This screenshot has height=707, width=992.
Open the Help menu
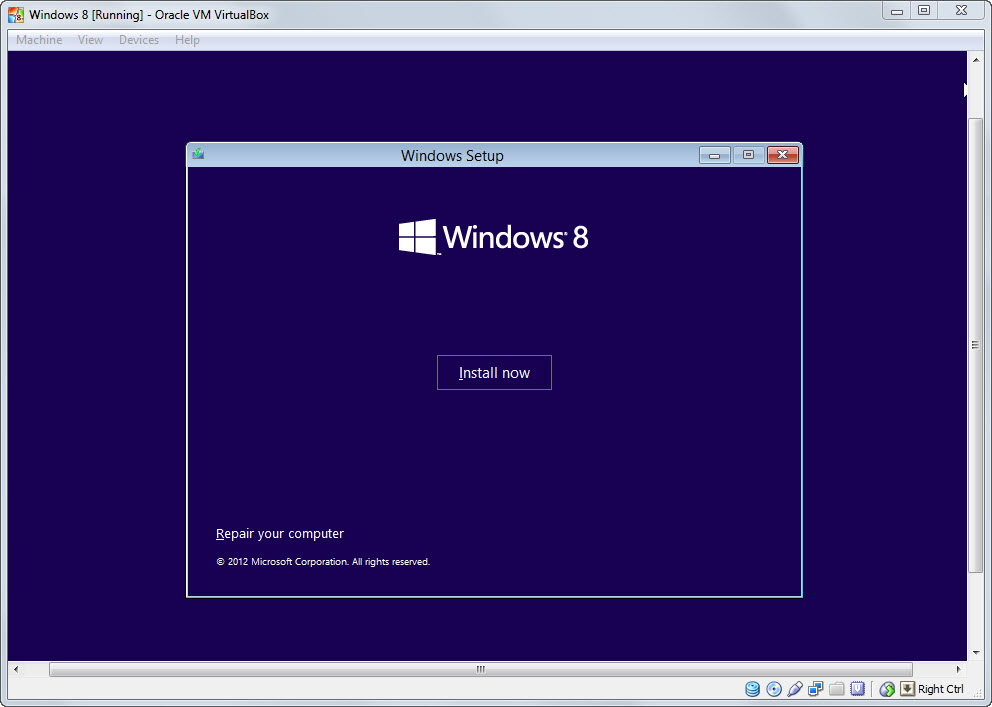click(x=187, y=40)
